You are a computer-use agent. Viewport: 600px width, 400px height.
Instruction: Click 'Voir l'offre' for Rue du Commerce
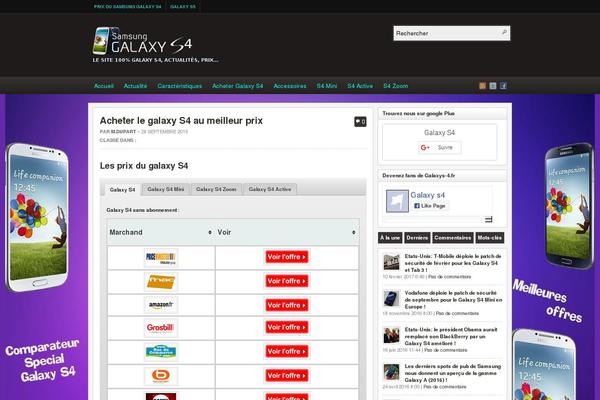pos(287,351)
